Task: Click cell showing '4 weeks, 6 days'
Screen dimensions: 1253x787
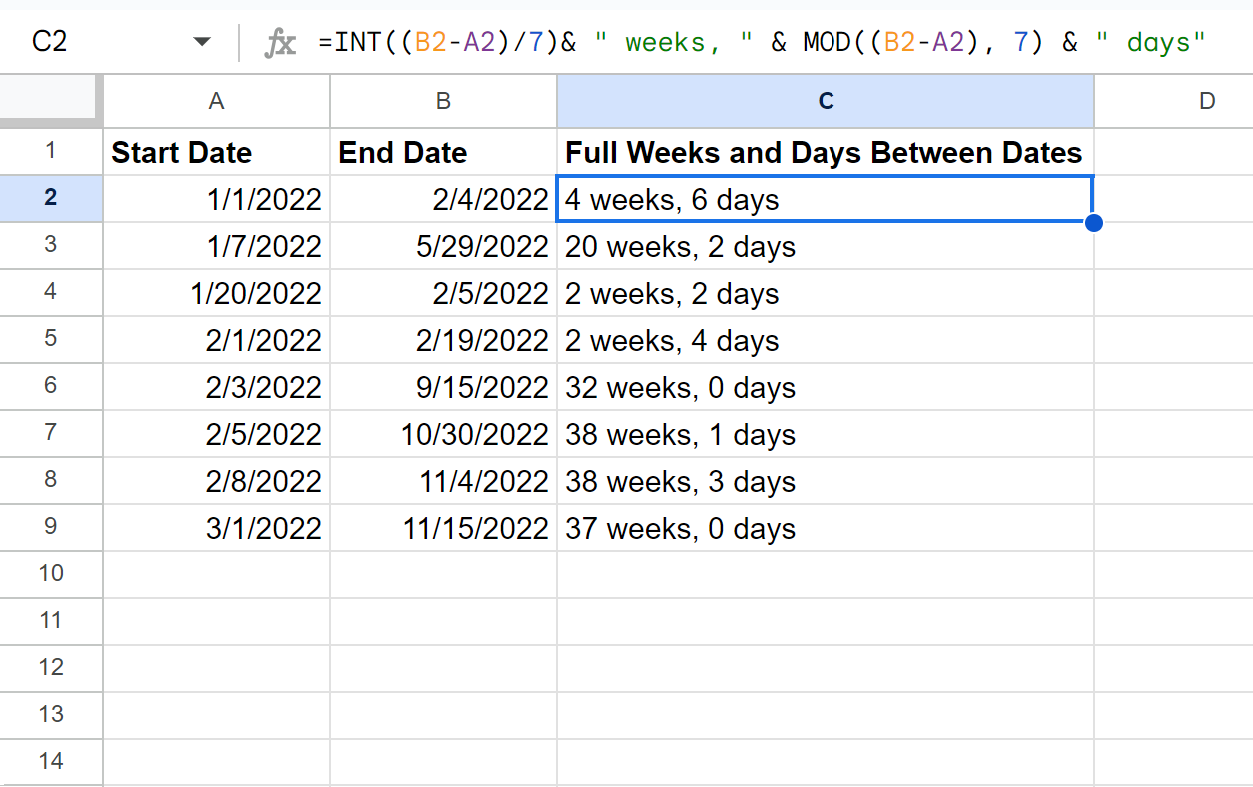Action: (x=825, y=199)
